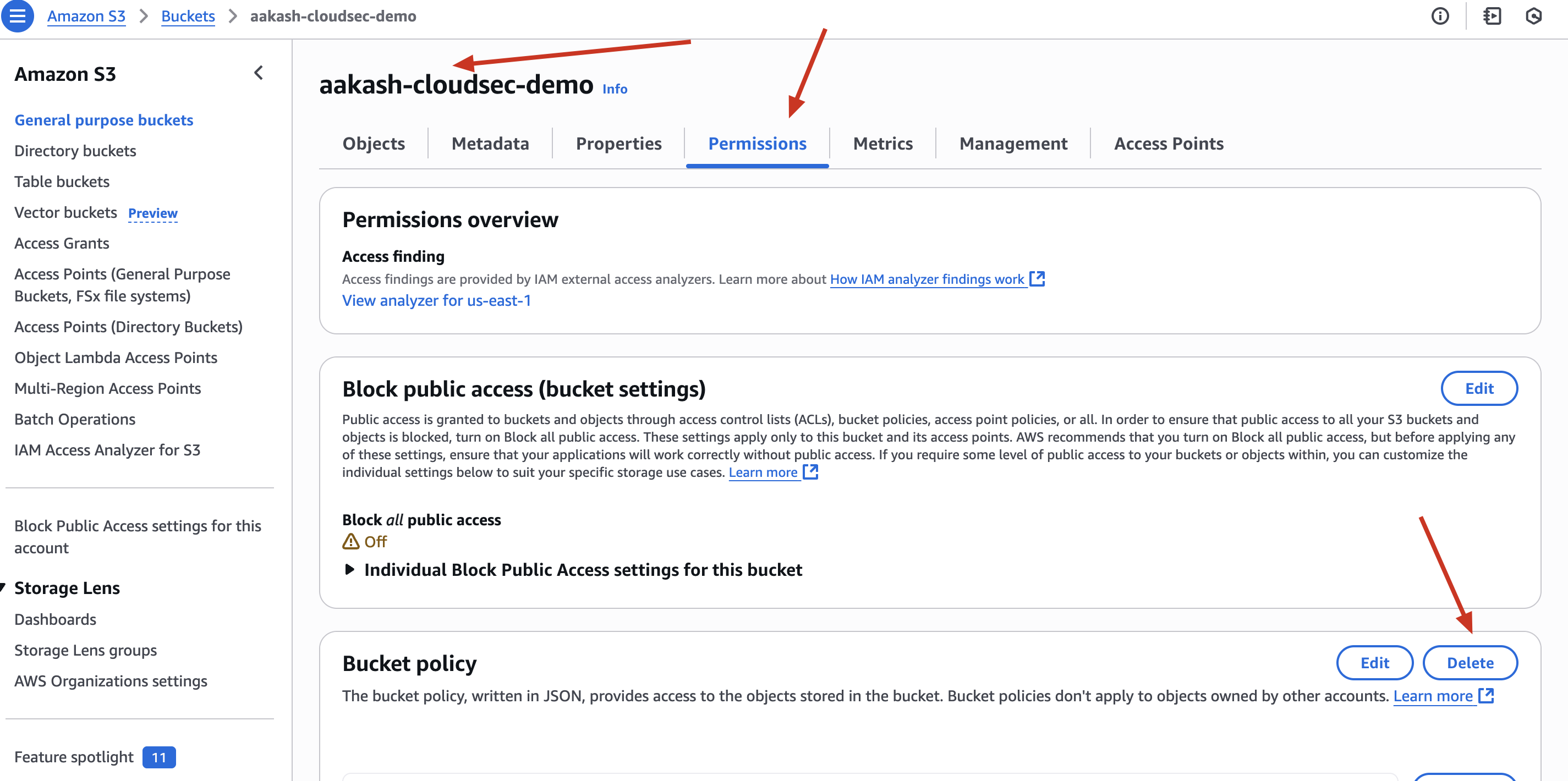The image size is (1568, 781).
Task: Click external link icon beside Bucket policy Learn more
Action: [1487, 695]
